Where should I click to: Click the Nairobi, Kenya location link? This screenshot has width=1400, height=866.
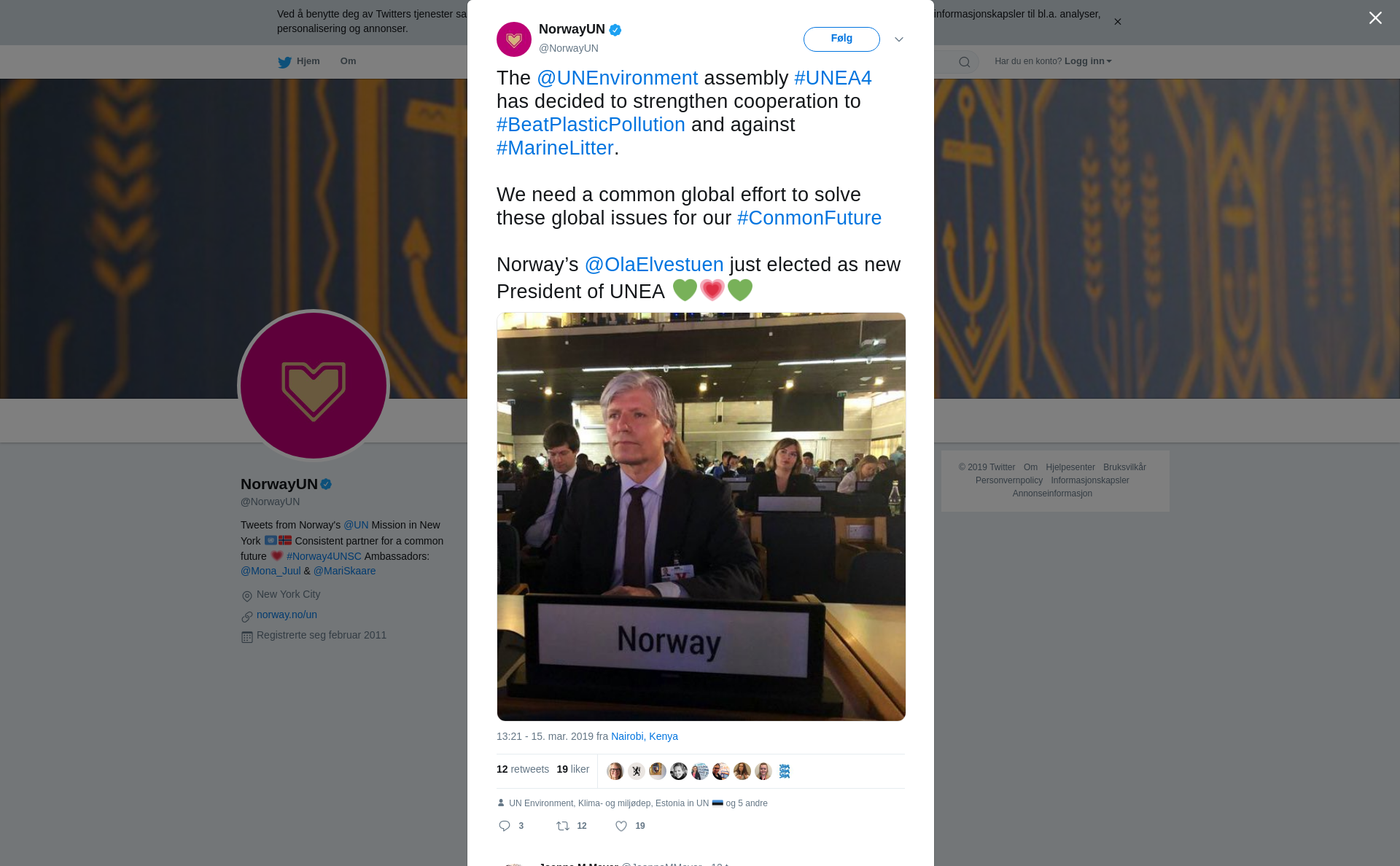pyautogui.click(x=645, y=736)
